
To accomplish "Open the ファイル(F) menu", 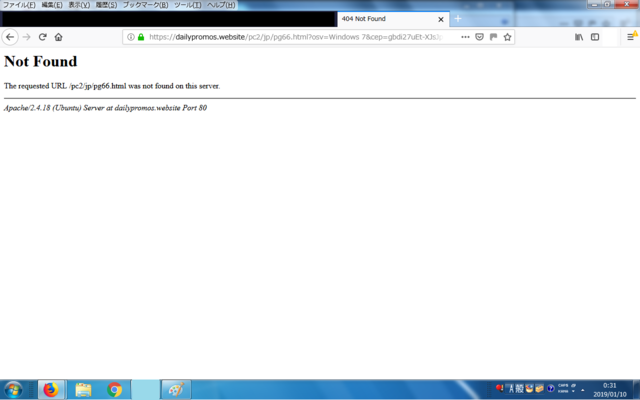I will point(19,5).
